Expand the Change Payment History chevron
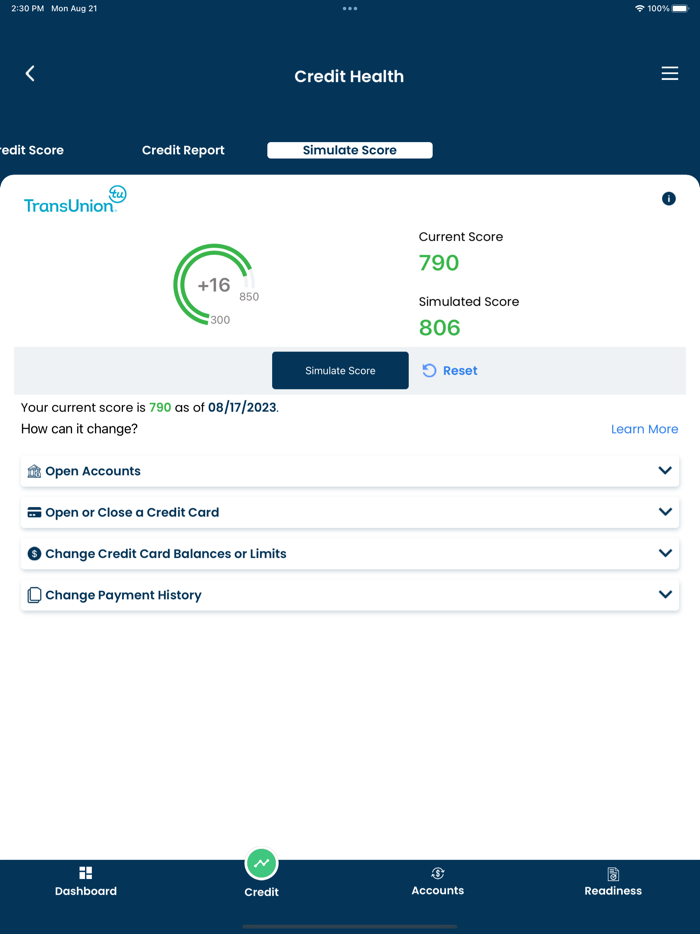Screen dimensions: 700x934 pyautogui.click(x=665, y=594)
